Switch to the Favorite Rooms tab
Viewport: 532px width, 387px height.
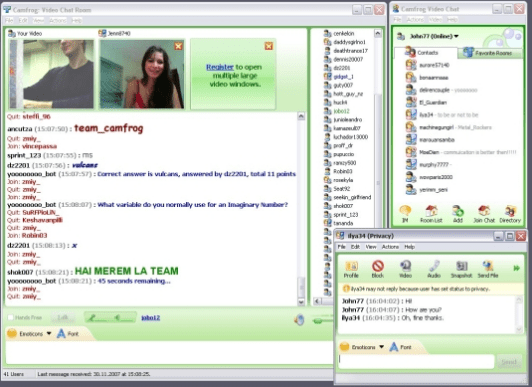[x=490, y=53]
